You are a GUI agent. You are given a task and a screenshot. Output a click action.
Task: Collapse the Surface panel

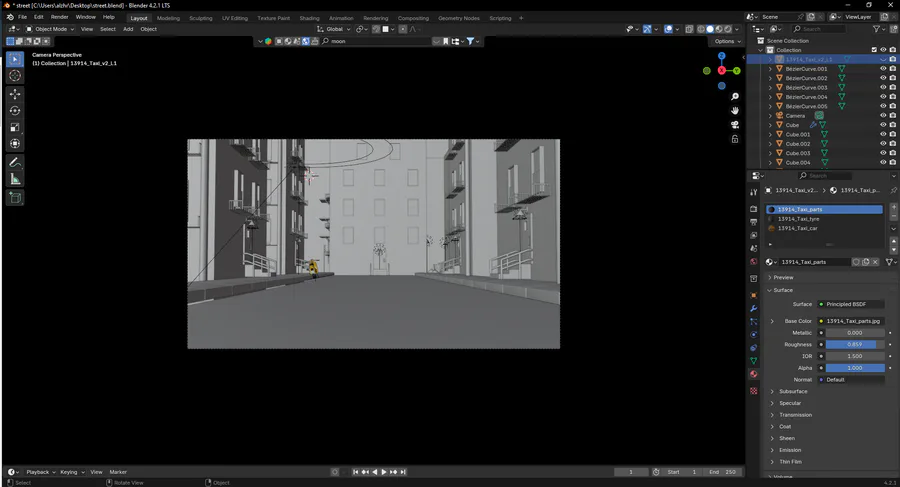tap(783, 290)
